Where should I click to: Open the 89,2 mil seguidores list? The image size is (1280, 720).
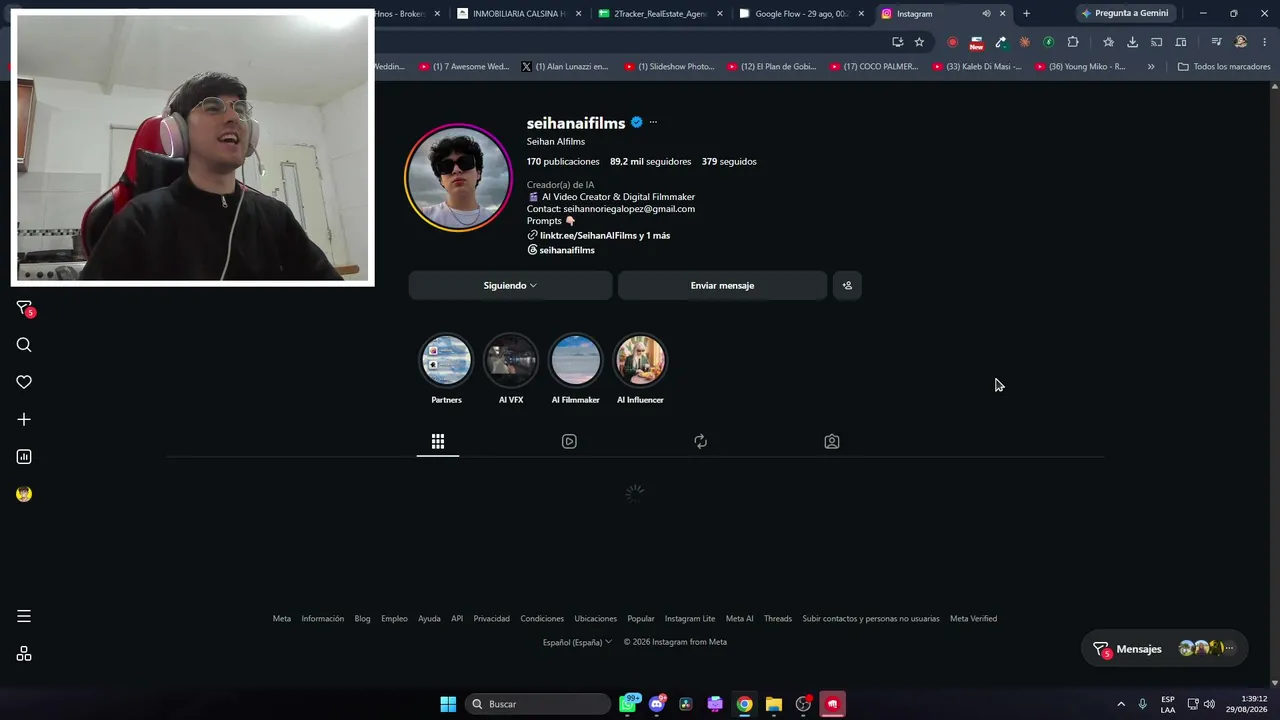[650, 161]
